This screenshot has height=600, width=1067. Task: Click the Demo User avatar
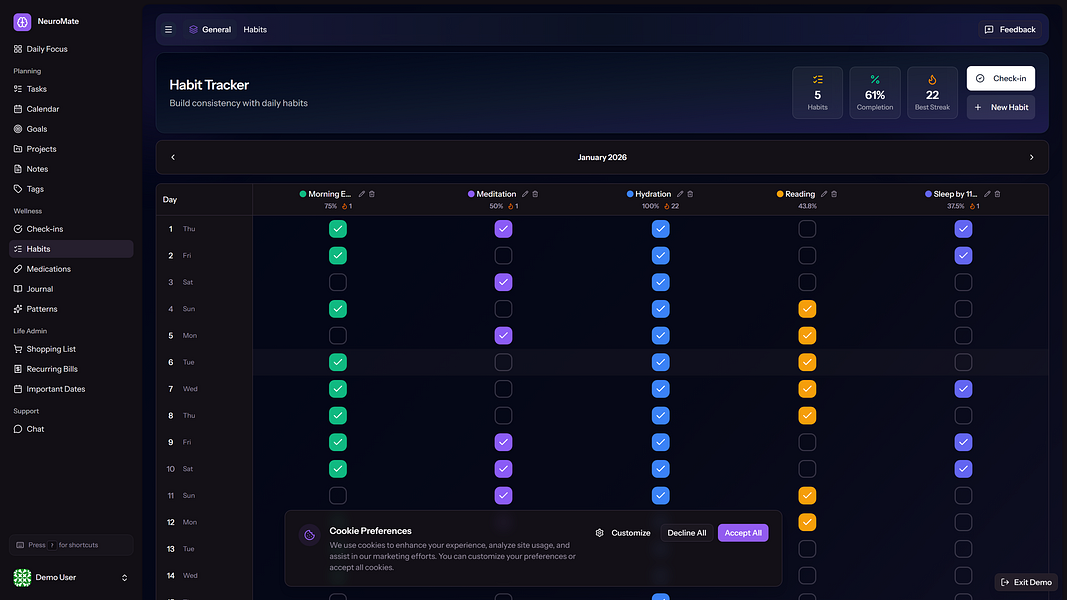(x=22, y=578)
